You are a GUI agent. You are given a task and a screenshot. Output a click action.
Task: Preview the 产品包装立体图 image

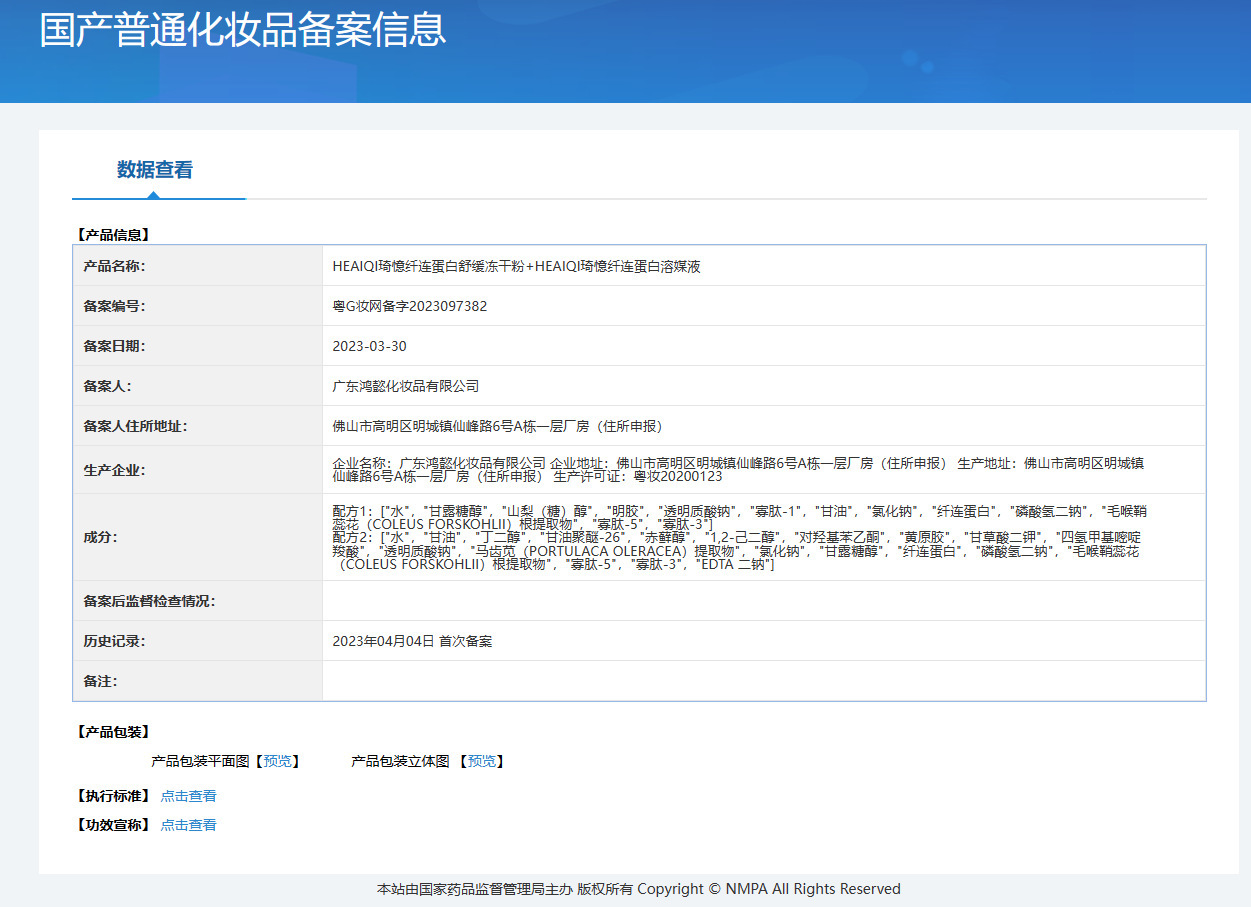tap(482, 761)
